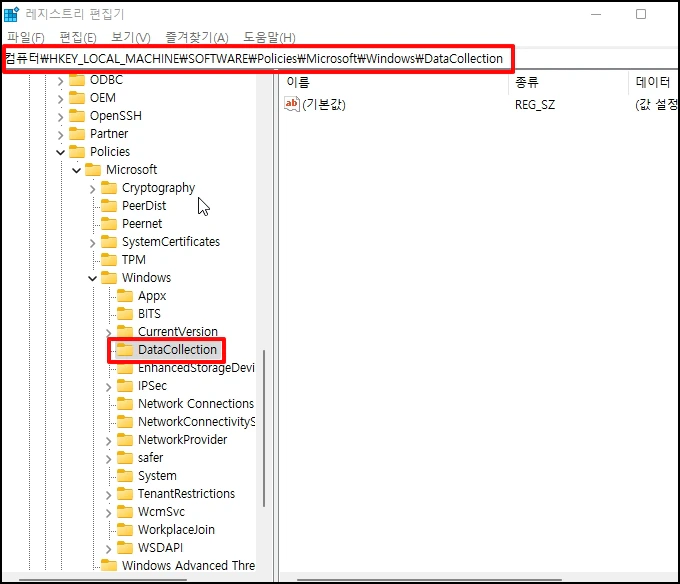Click the Microsoft folder icon

point(93,170)
